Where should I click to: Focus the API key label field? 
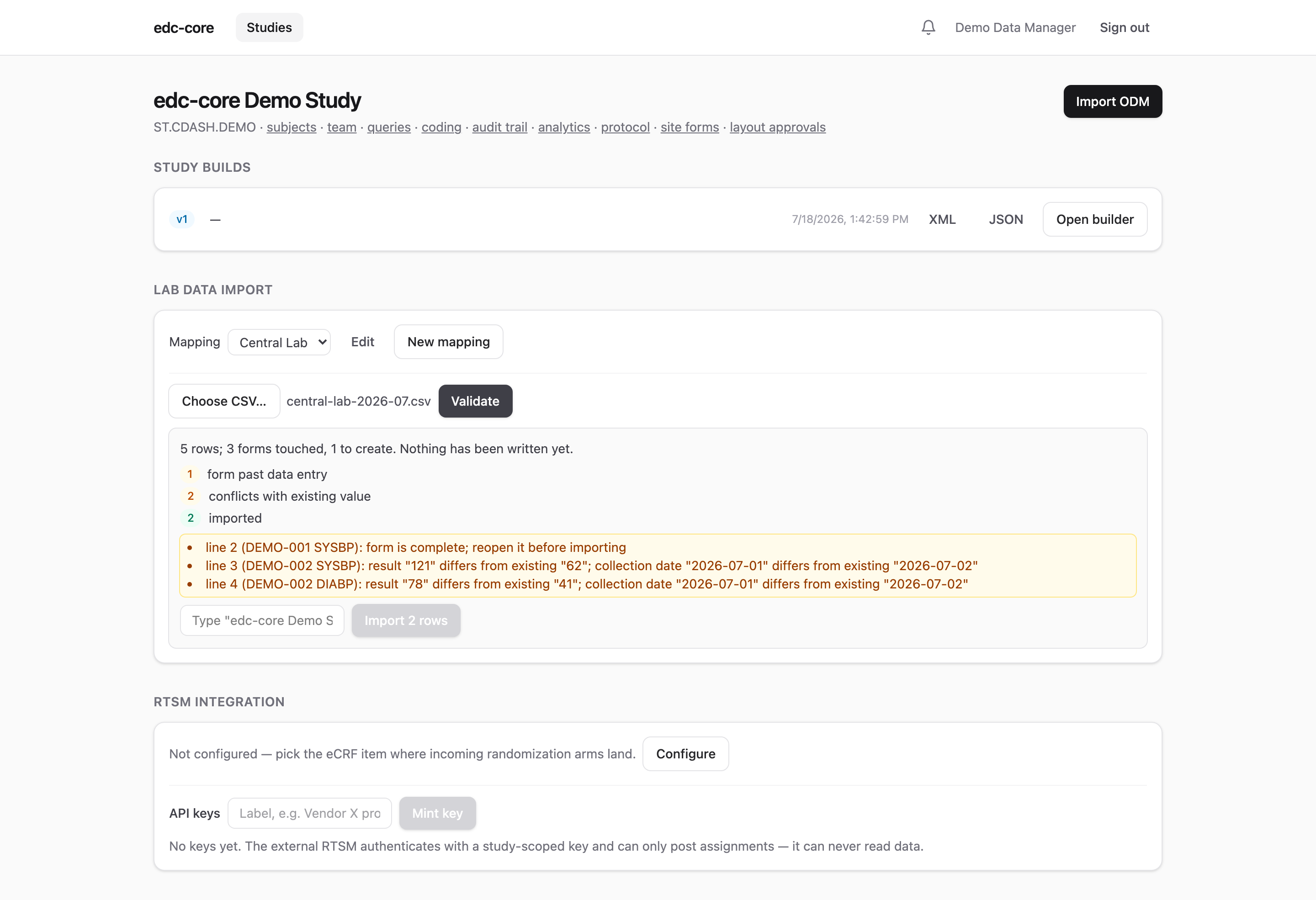[x=310, y=813]
